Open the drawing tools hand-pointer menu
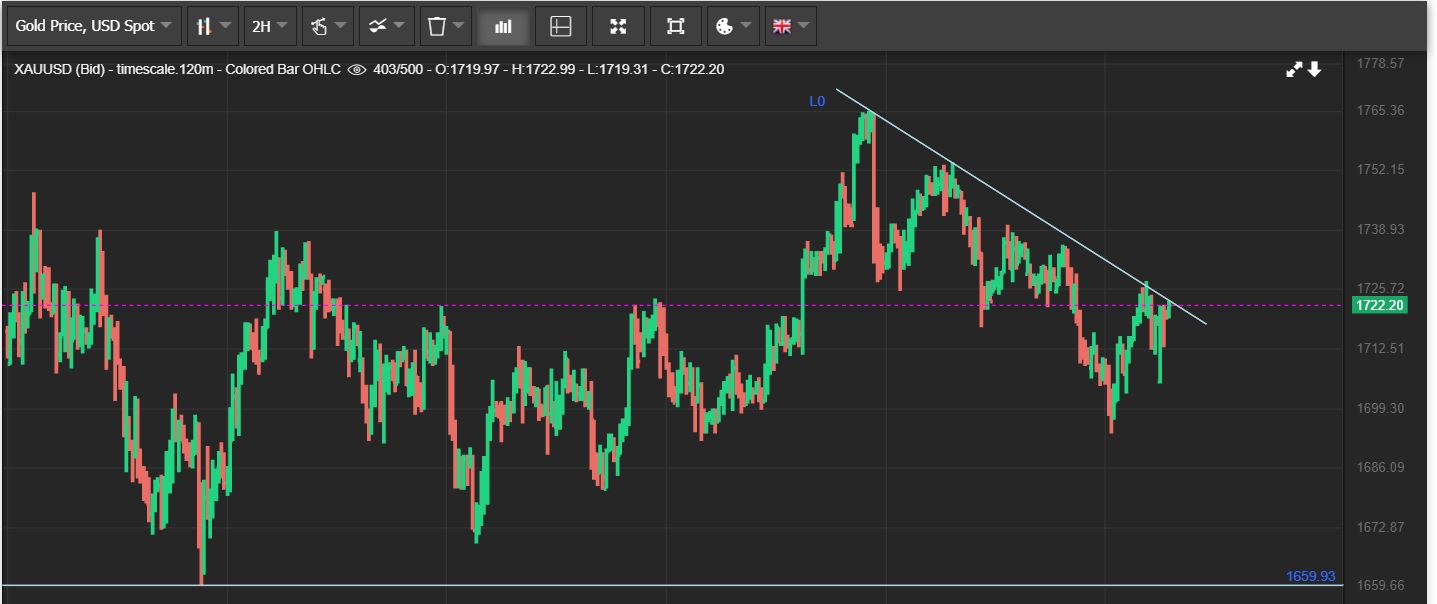The height and width of the screenshot is (604, 1437). pos(328,26)
